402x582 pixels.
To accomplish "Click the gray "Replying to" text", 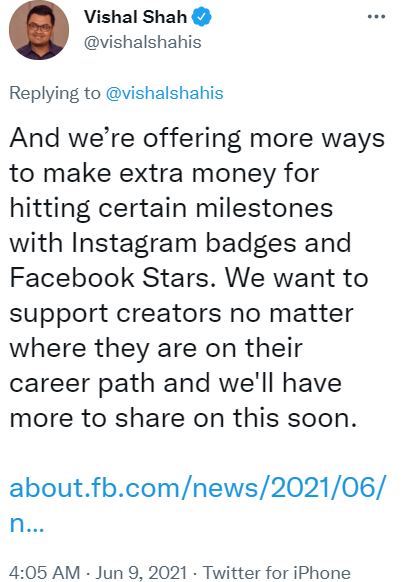I will (55, 93).
